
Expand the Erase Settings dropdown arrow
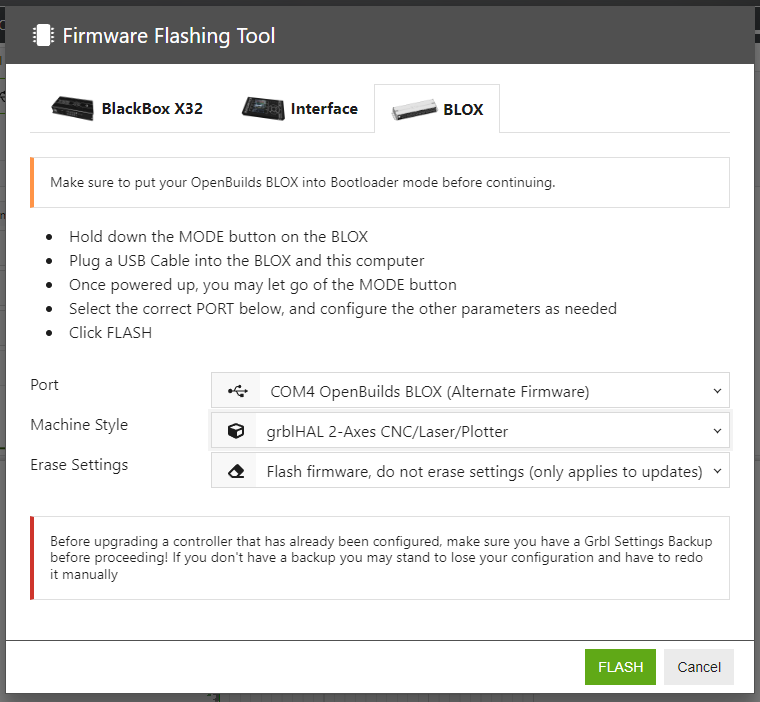click(x=716, y=471)
